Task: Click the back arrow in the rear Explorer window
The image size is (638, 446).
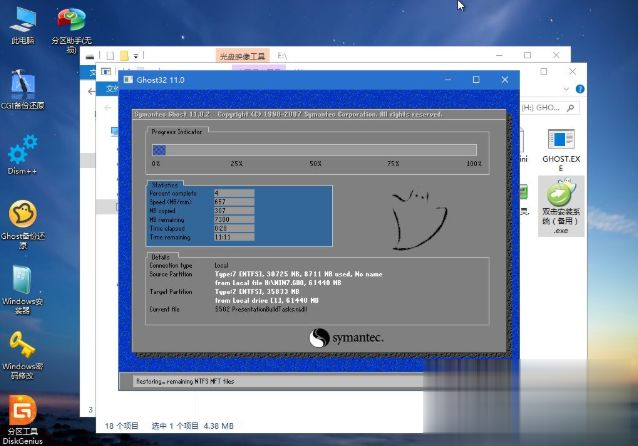Action: pyautogui.click(x=92, y=92)
